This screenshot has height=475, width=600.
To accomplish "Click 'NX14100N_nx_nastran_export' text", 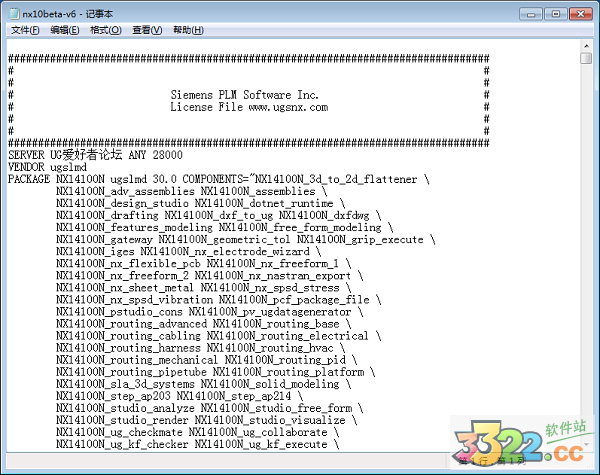I will click(x=272, y=276).
